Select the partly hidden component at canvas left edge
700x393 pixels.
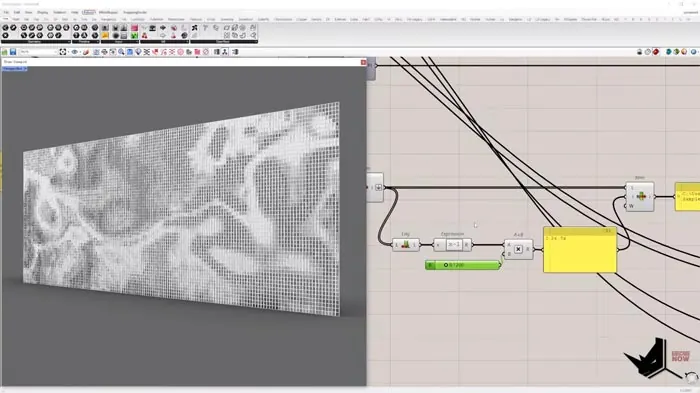click(x=375, y=188)
